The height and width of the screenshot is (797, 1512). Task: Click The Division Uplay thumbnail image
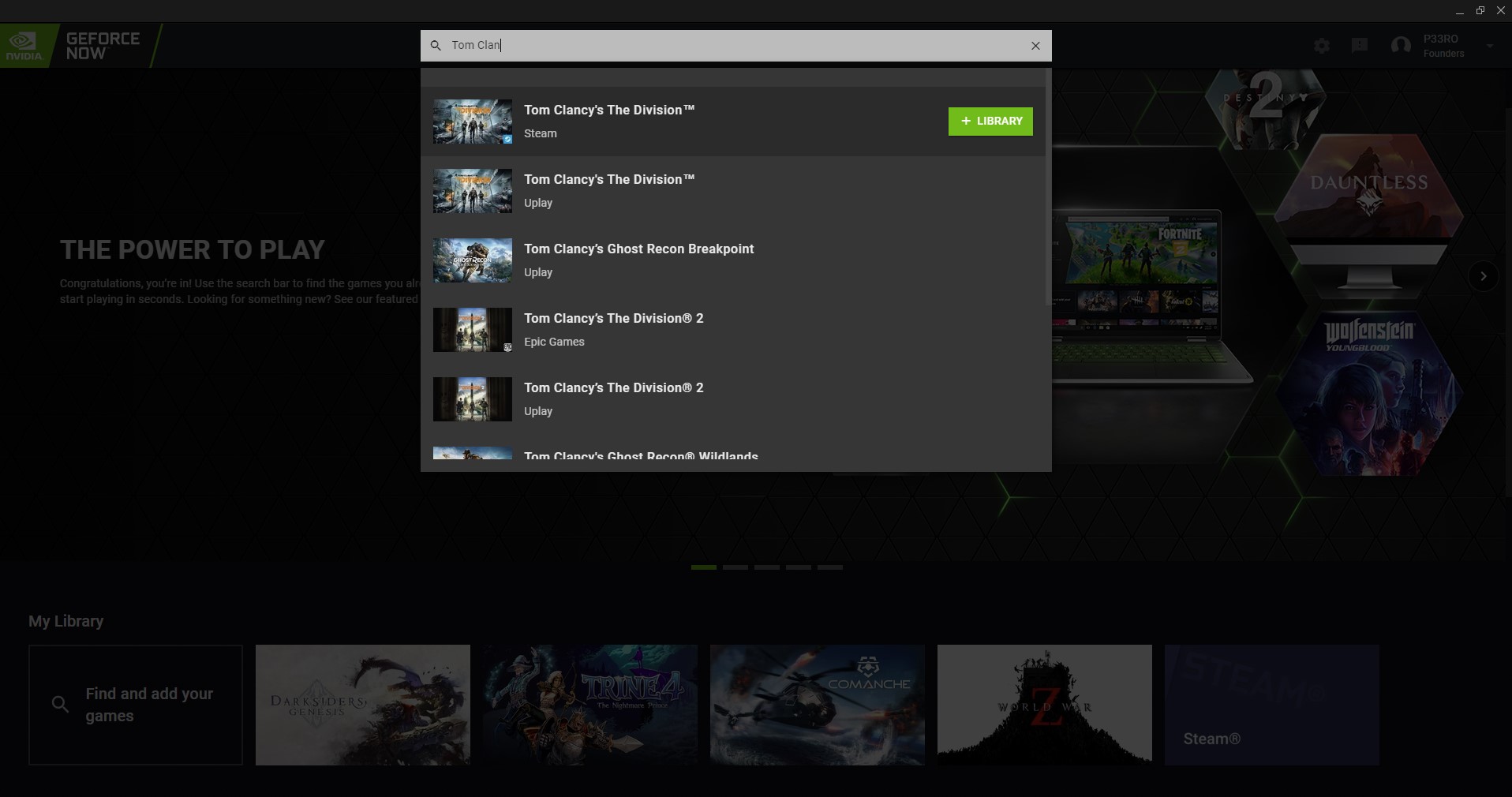click(x=473, y=191)
